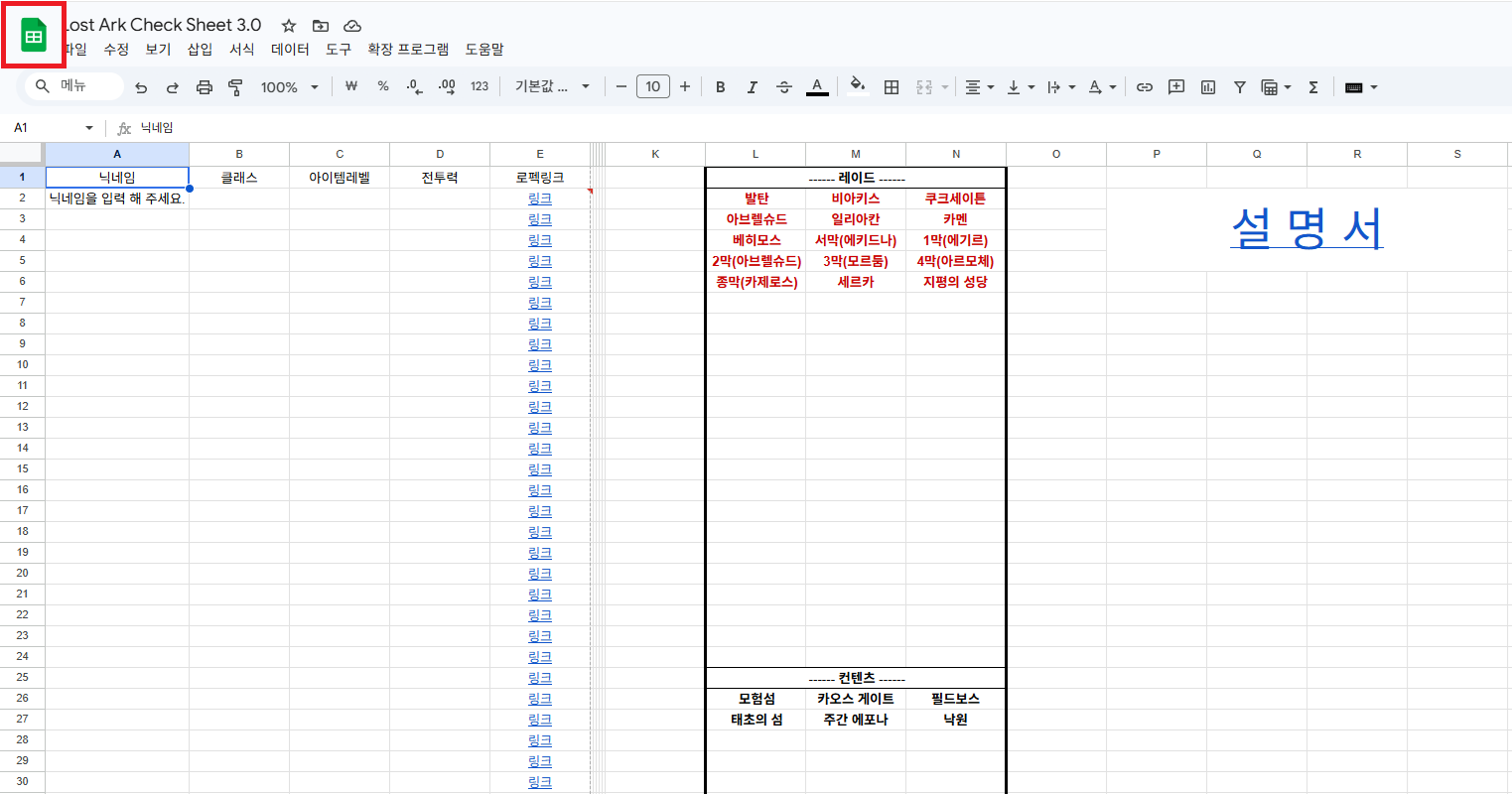Viewport: 1512px width, 794px height.
Task: Open the 보기 menu
Action: (158, 49)
